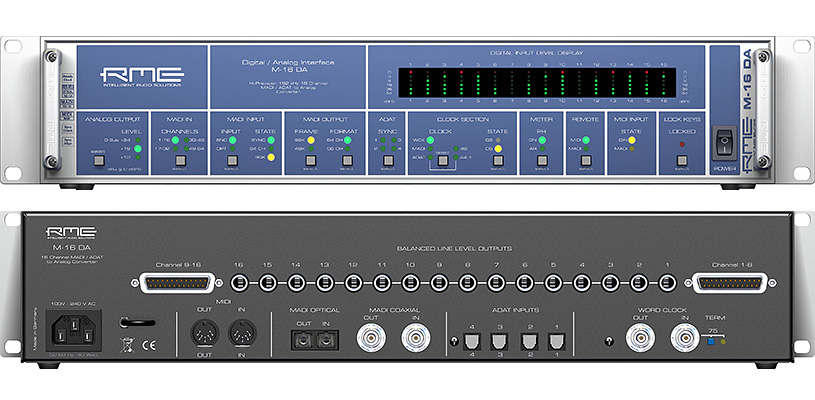Click balanced output jack 9
The height and width of the screenshot is (400, 815).
click(x=439, y=283)
